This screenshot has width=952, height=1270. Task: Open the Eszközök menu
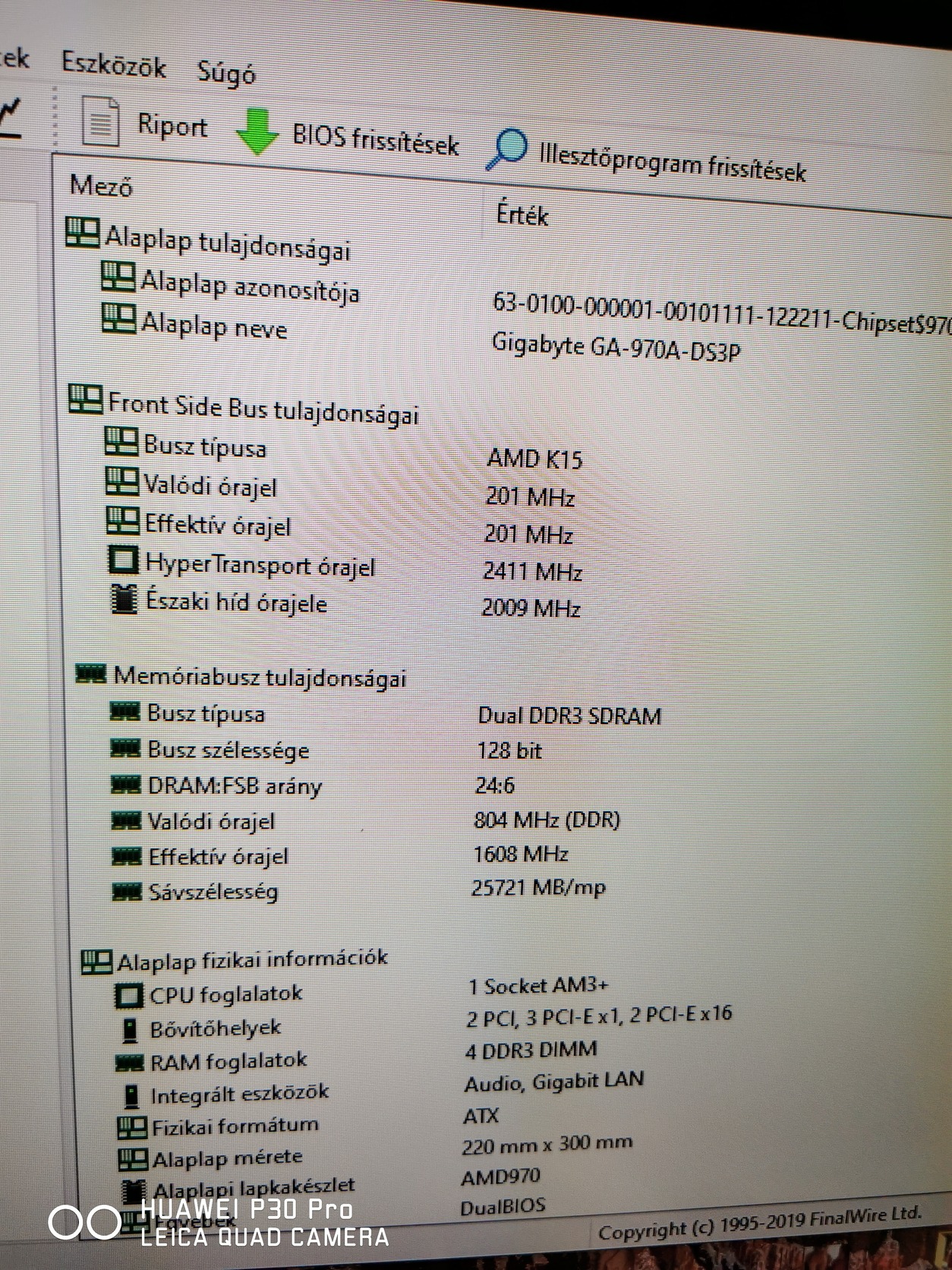tap(114, 65)
